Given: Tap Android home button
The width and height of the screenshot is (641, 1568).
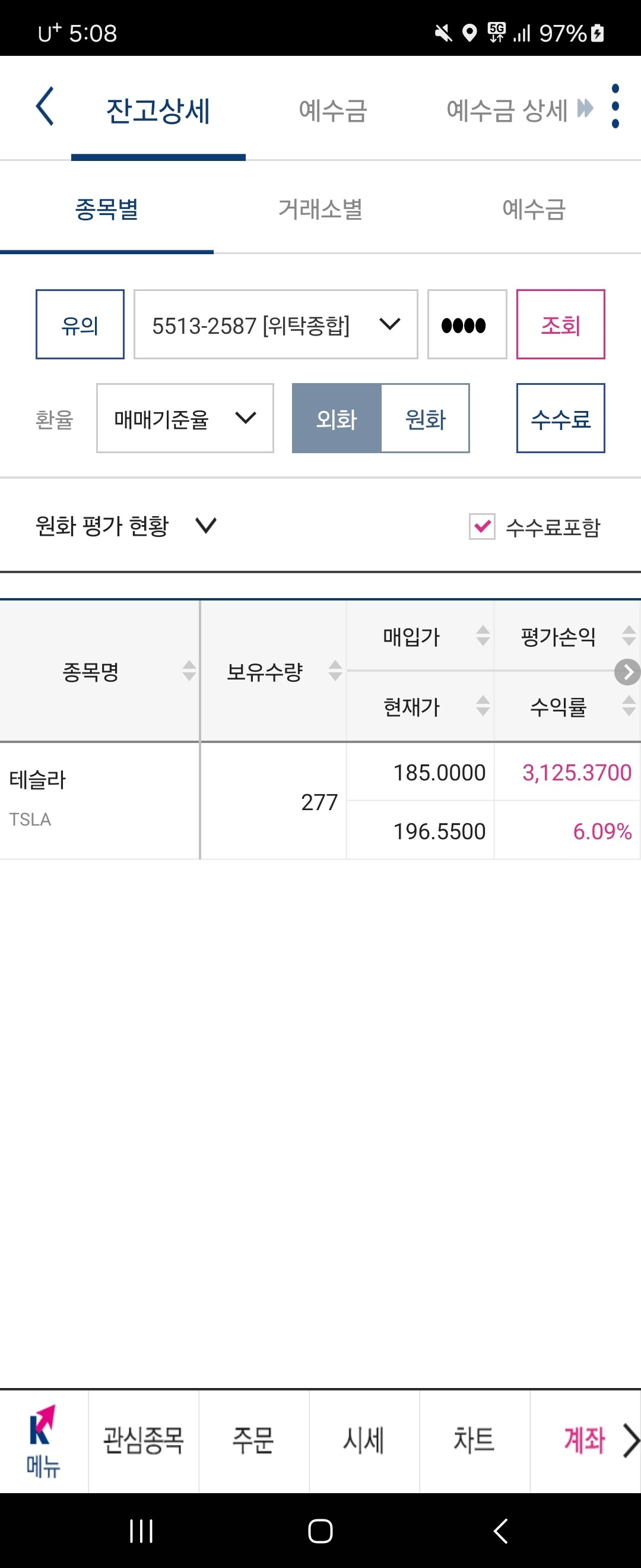Looking at the screenshot, I should pos(320,1532).
